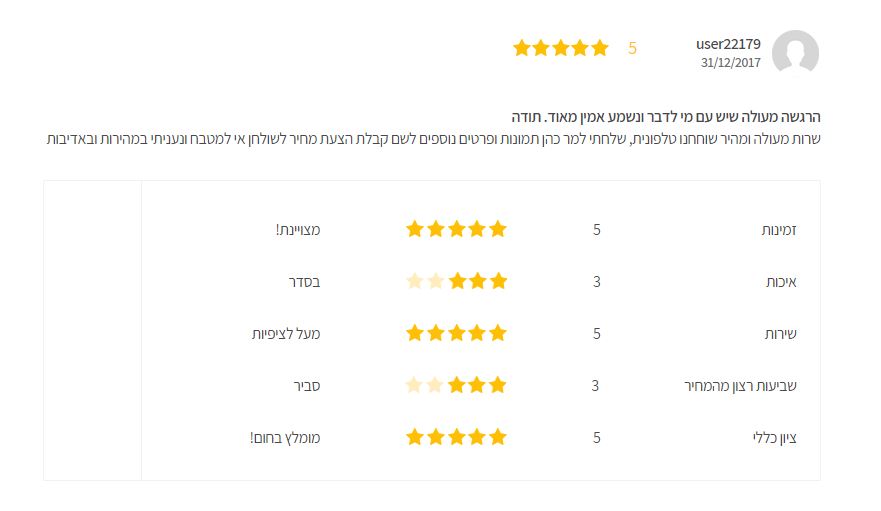Click the זמינות category label
The height and width of the screenshot is (511, 881).
click(x=779, y=229)
